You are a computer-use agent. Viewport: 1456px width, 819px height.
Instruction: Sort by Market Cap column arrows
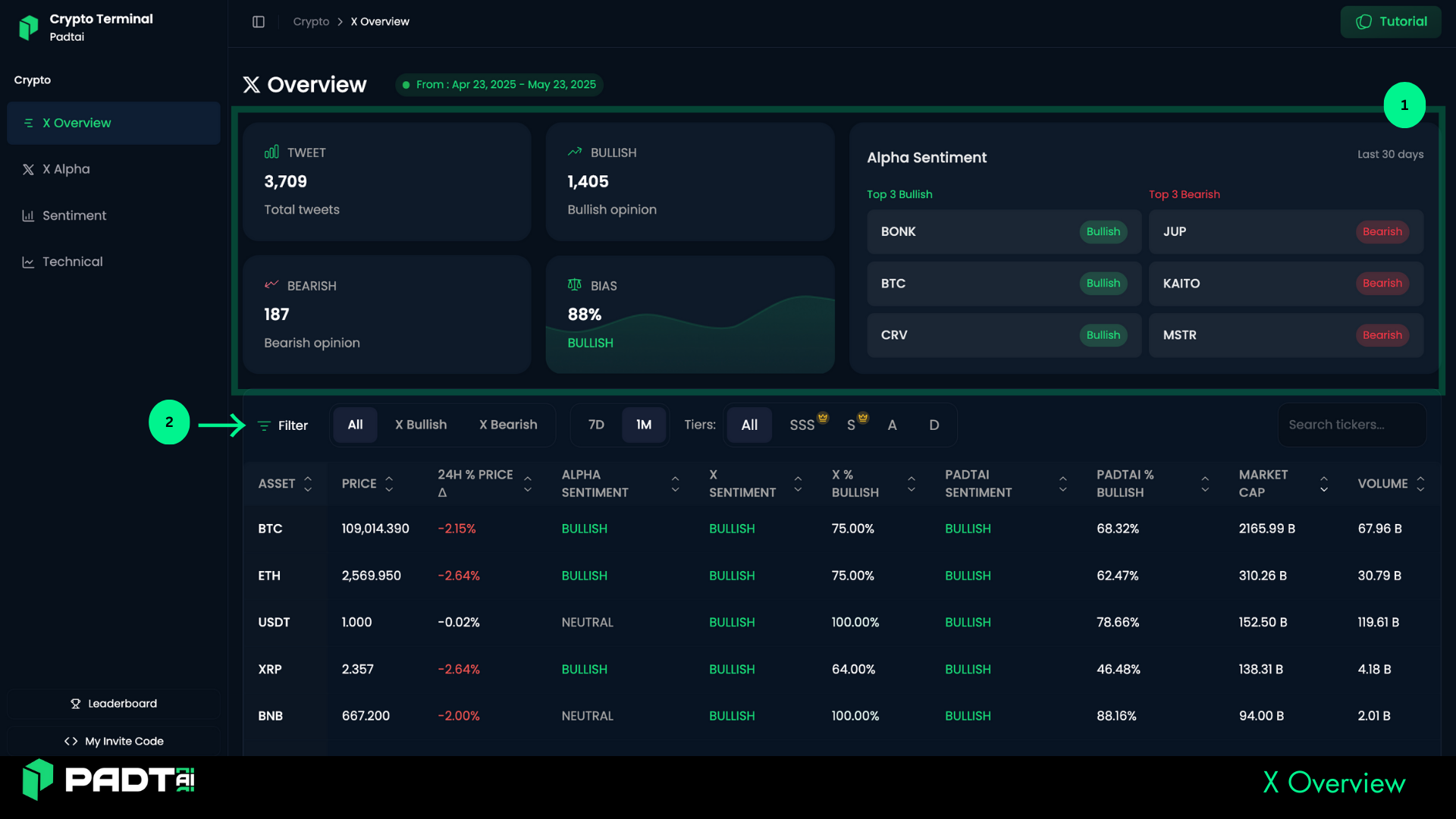tap(1324, 484)
